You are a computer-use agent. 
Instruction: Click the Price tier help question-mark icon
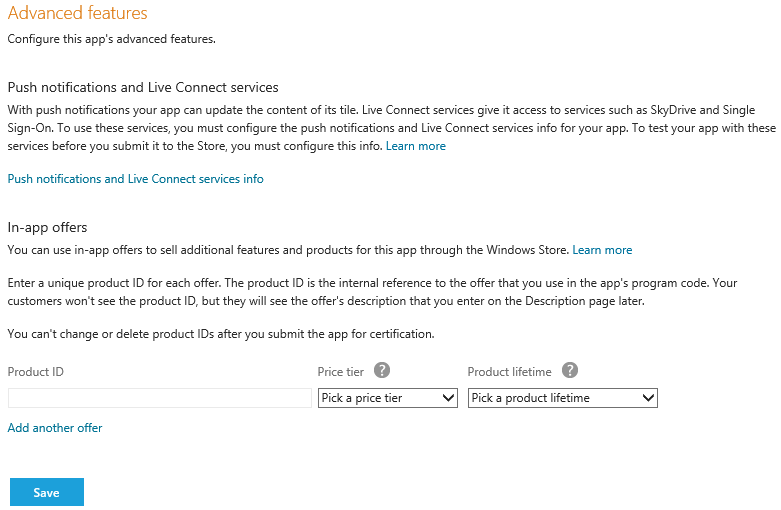coord(382,371)
